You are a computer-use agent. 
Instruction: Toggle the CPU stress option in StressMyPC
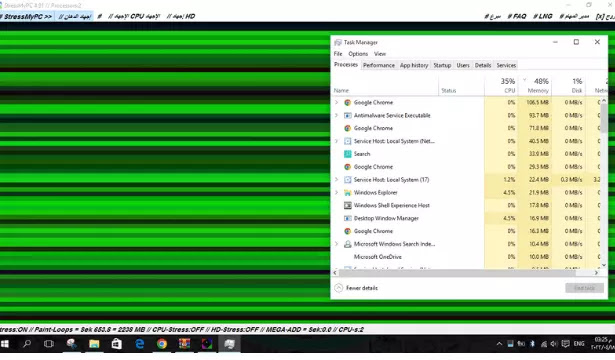point(134,16)
